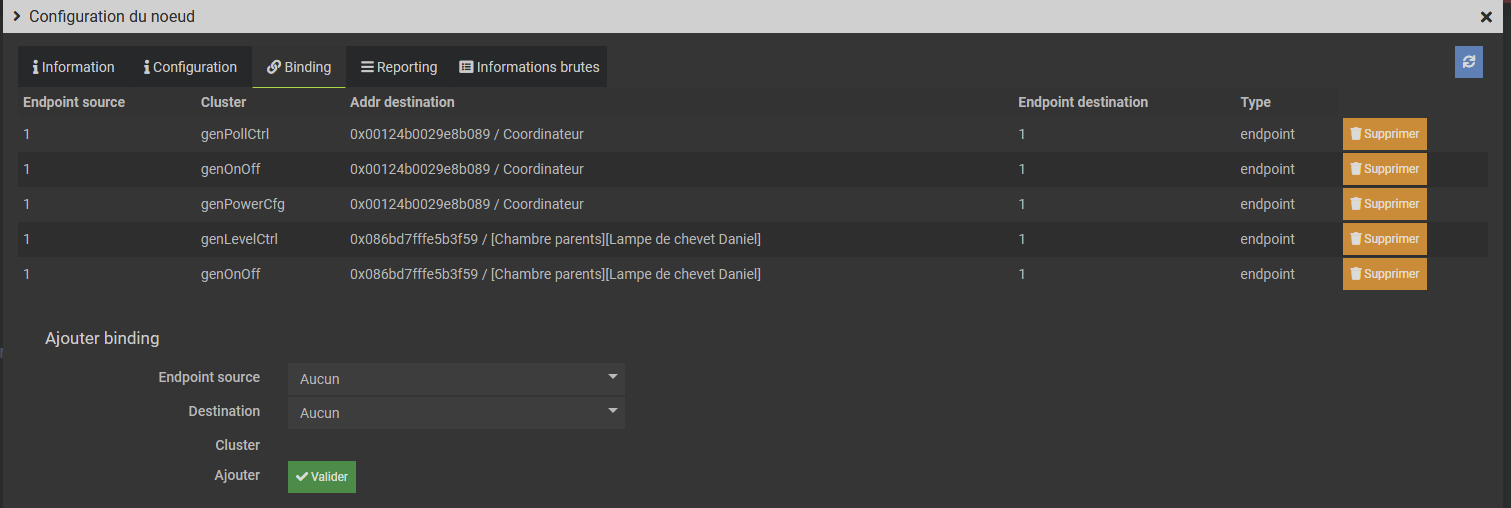Delete the genPowerCfg binding

point(1384,204)
